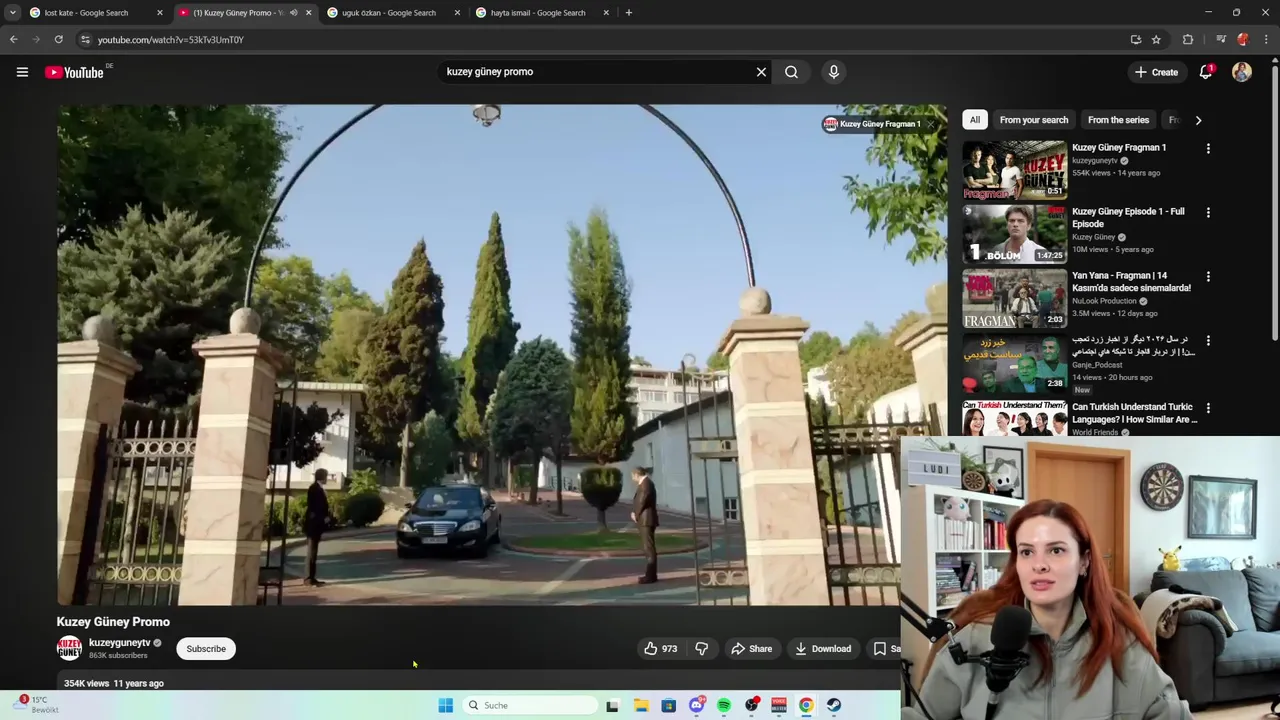Screen dimensions: 1280x720
Task: Close the Kuzey Güney Promo tab
Action: click(x=308, y=13)
